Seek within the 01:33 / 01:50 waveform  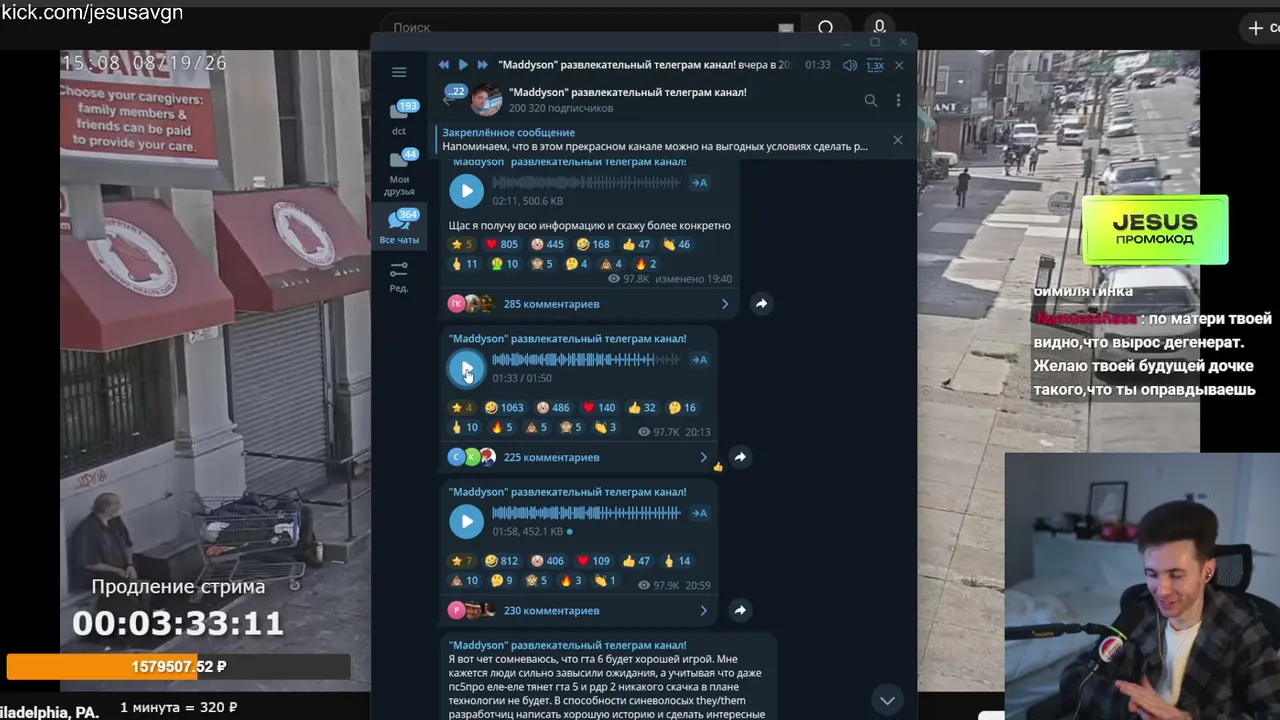tap(586, 360)
